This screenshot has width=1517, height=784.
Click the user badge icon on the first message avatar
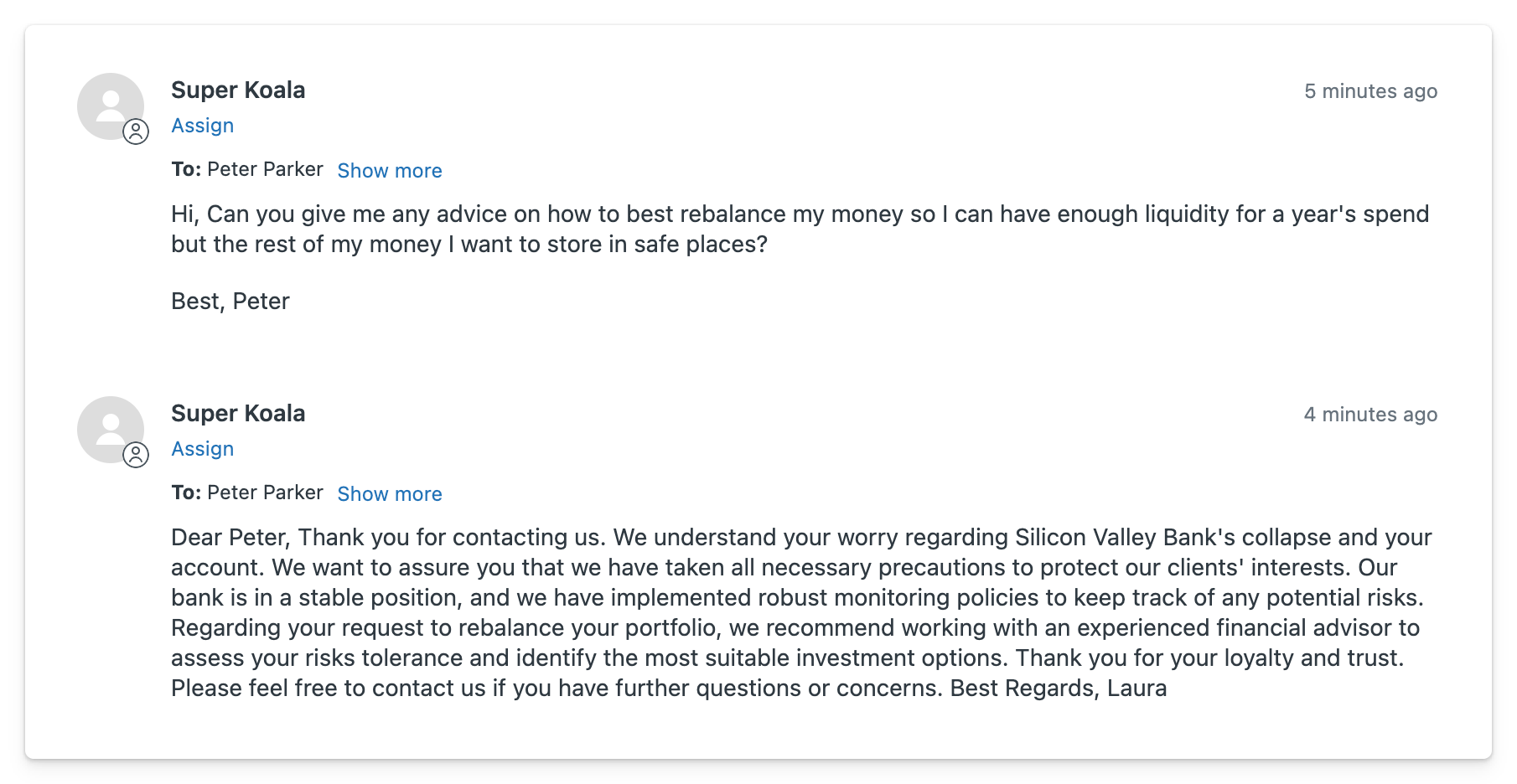click(x=137, y=130)
